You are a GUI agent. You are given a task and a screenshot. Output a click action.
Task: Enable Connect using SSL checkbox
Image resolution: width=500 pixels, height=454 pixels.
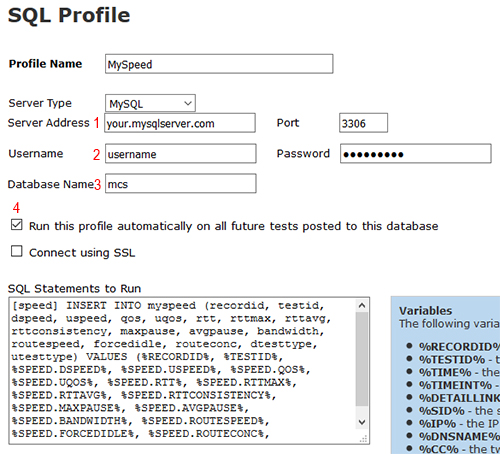[17, 251]
